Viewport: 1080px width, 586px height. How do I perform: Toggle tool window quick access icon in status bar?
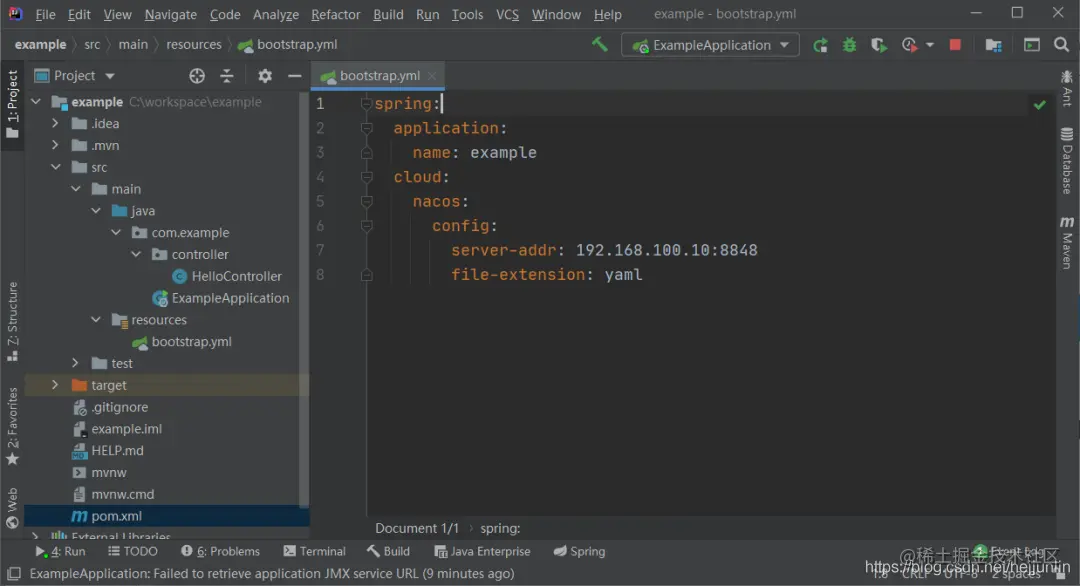click(14, 574)
